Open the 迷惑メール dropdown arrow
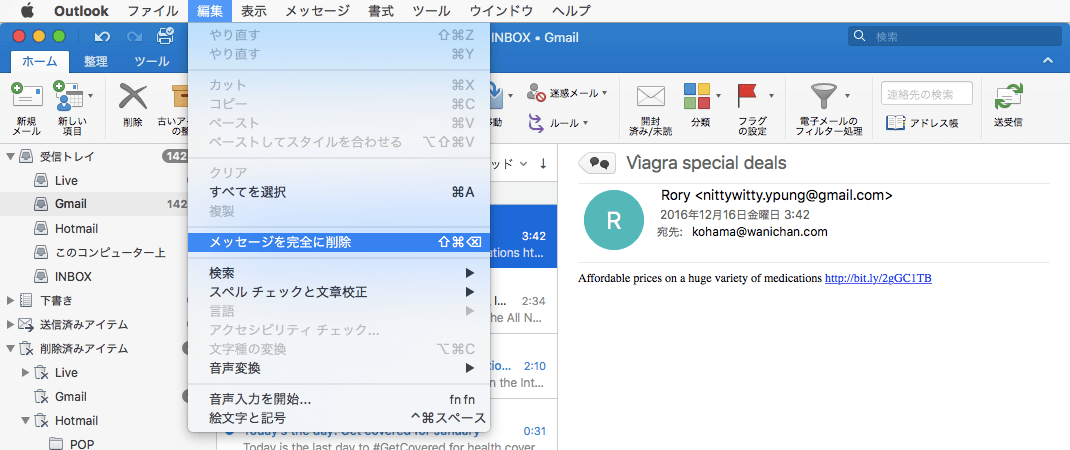 pyautogui.click(x=605, y=93)
